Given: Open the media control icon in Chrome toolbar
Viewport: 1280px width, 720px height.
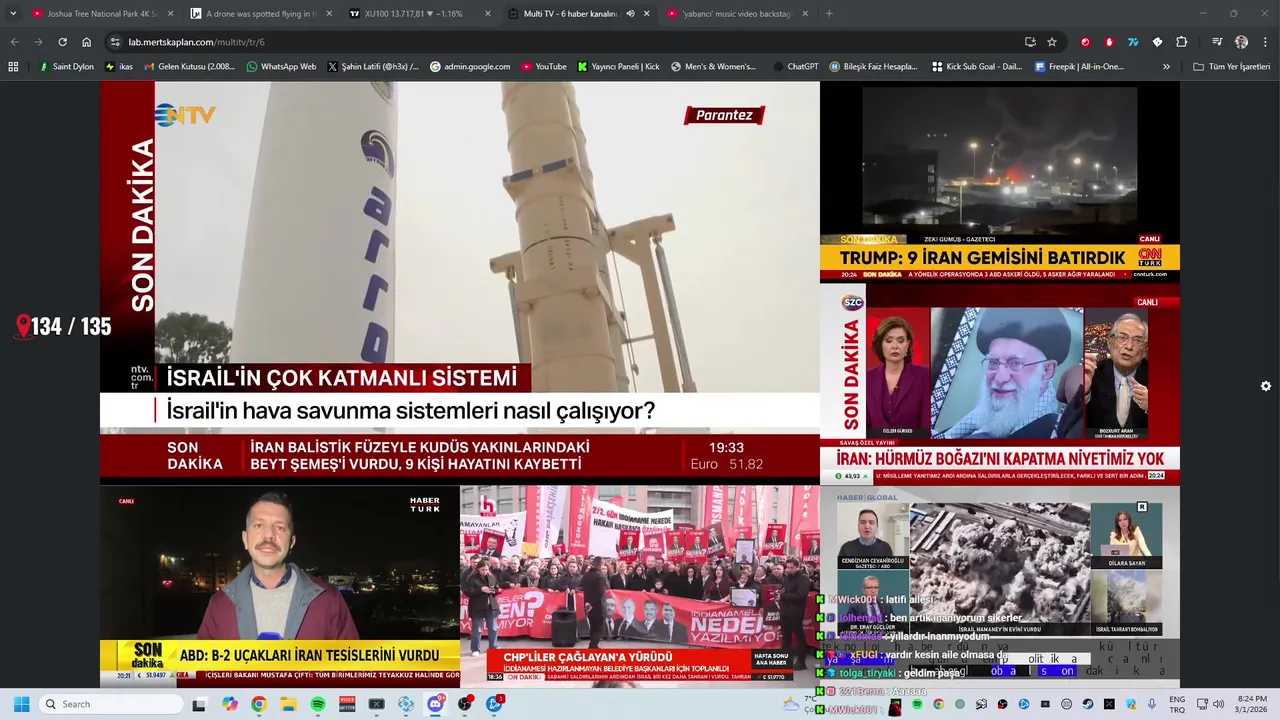Looking at the screenshot, I should pyautogui.click(x=1217, y=42).
